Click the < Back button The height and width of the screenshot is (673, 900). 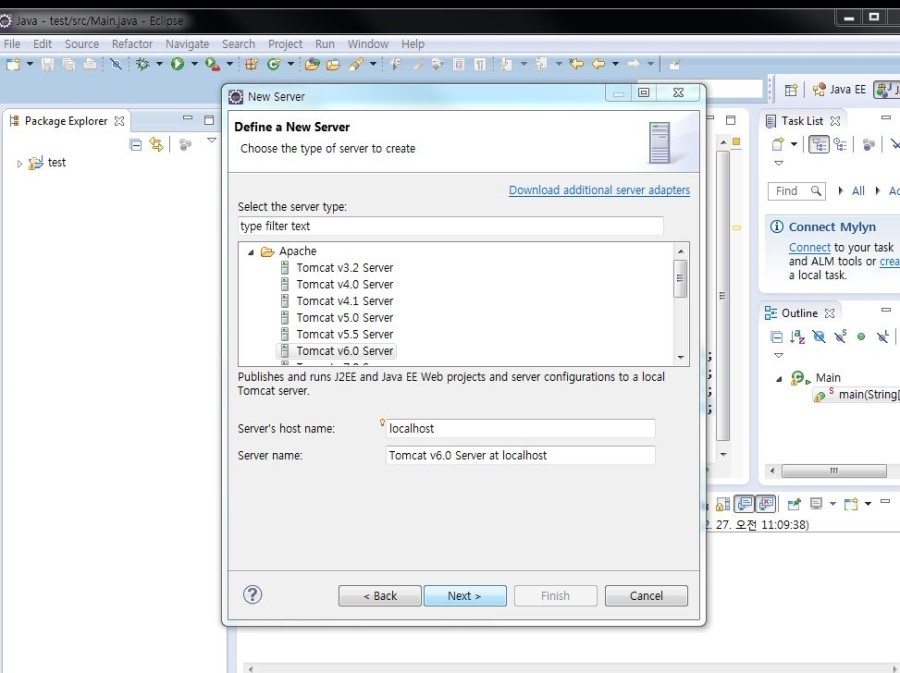[380, 596]
